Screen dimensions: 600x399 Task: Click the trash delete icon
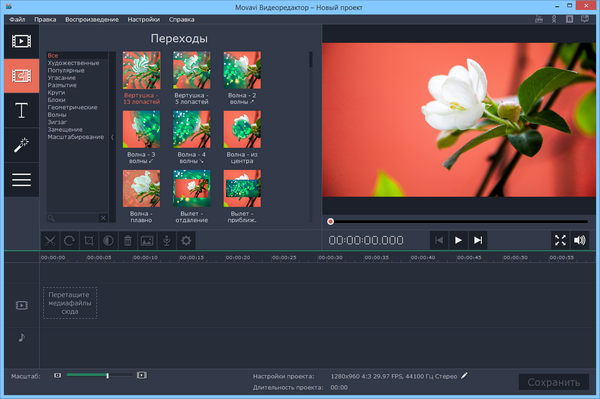(128, 241)
